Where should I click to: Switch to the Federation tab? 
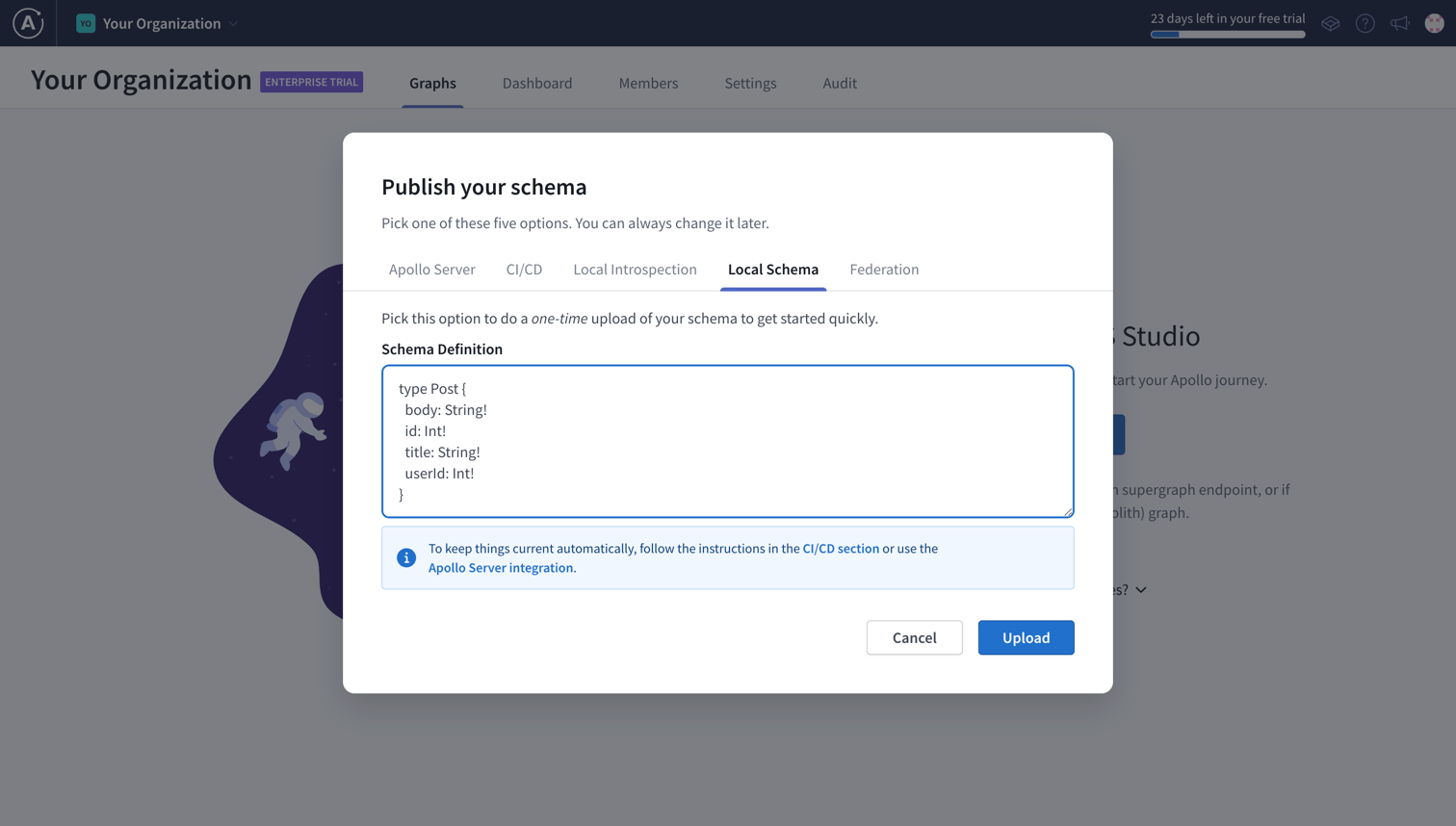click(x=883, y=270)
